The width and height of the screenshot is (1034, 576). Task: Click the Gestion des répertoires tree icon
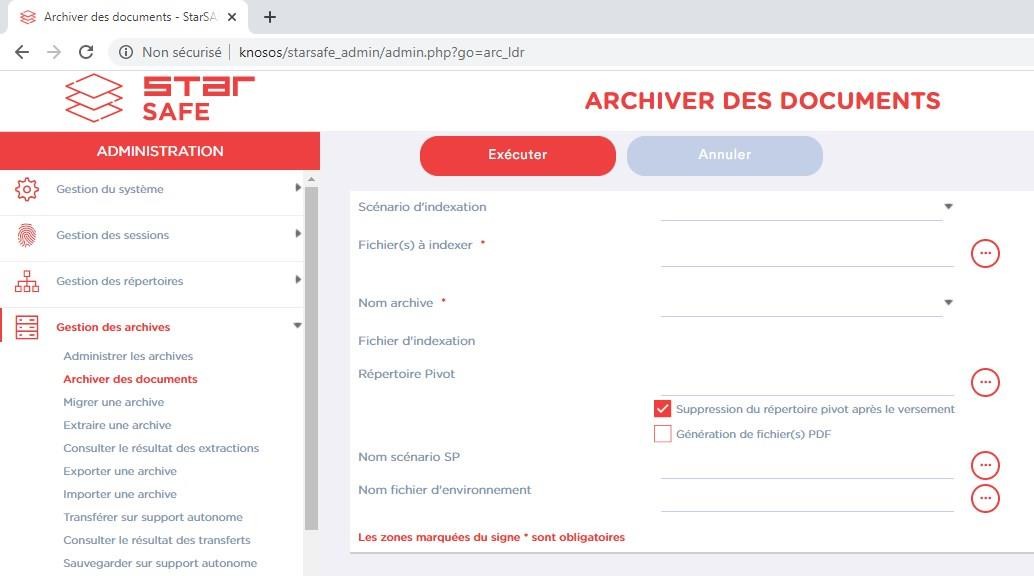[x=27, y=281]
